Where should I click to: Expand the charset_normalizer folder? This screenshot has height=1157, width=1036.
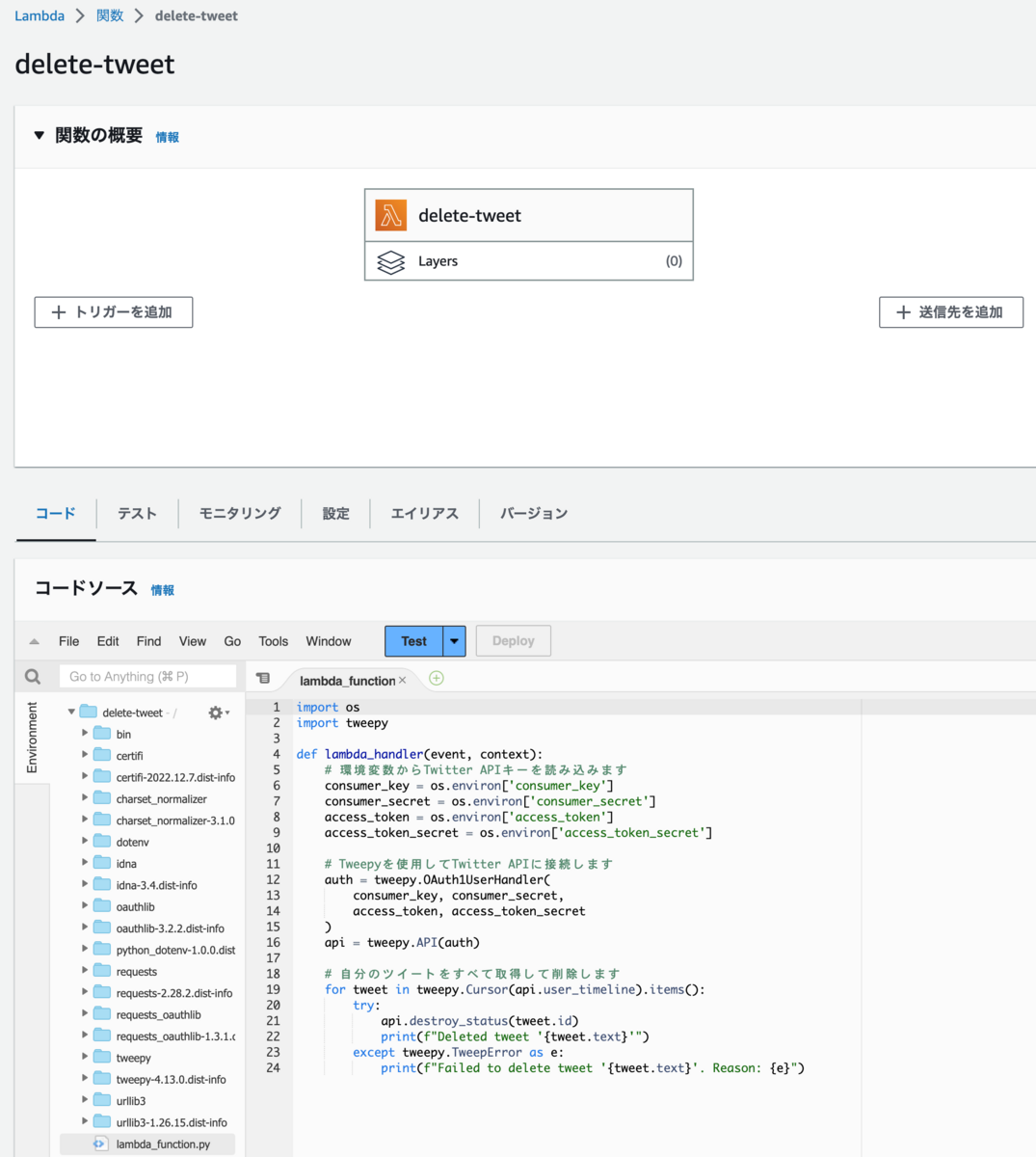pyautogui.click(x=85, y=798)
